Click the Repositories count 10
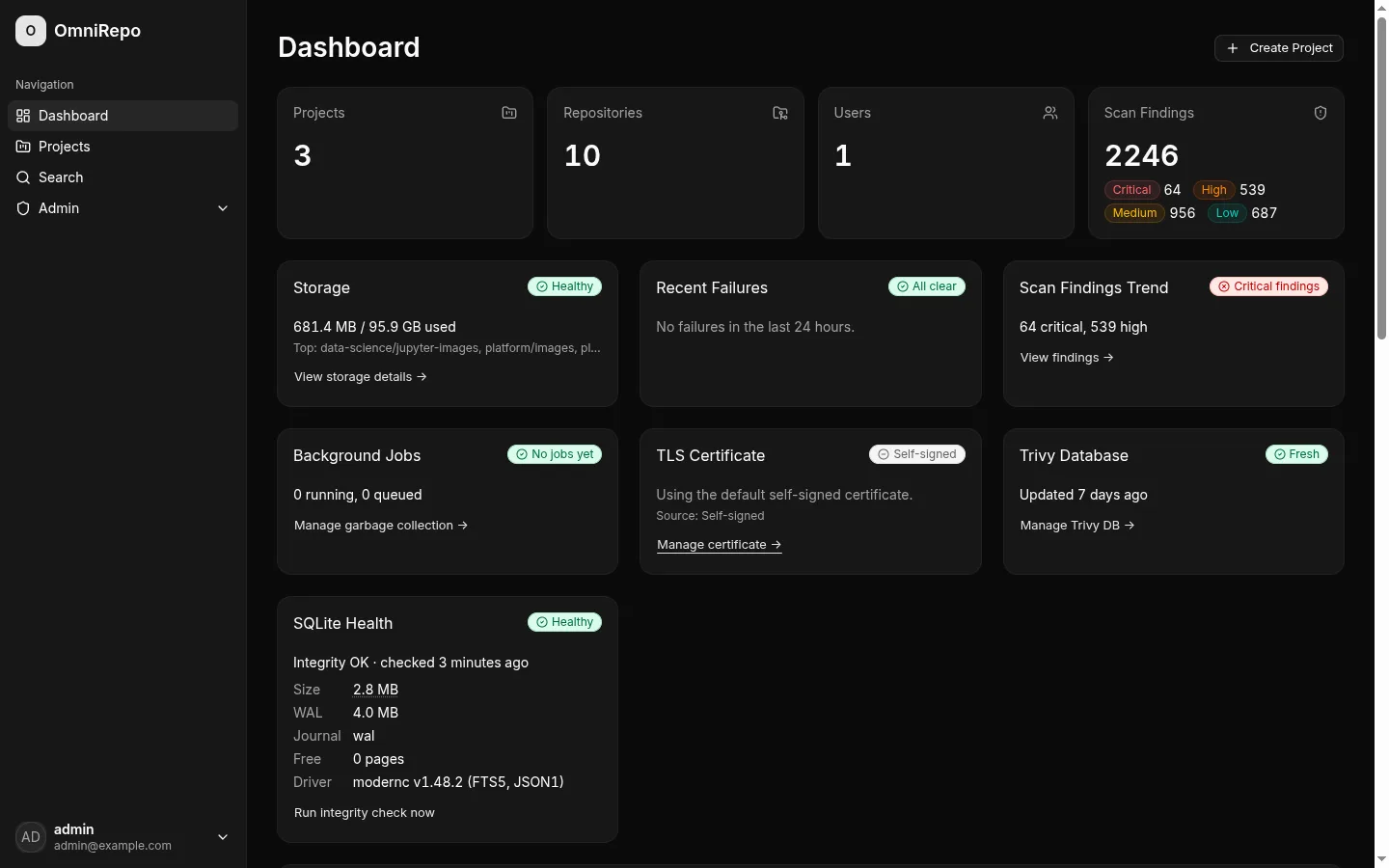Screen dimensions: 1389x868 tap(582, 155)
